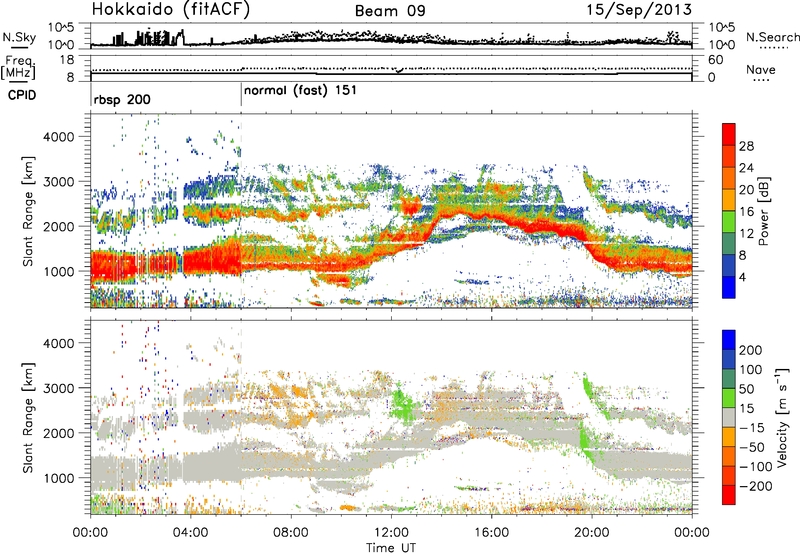Pick the blue bottom segment of Power colorbar
This screenshot has height=554, width=800.
tap(729, 287)
